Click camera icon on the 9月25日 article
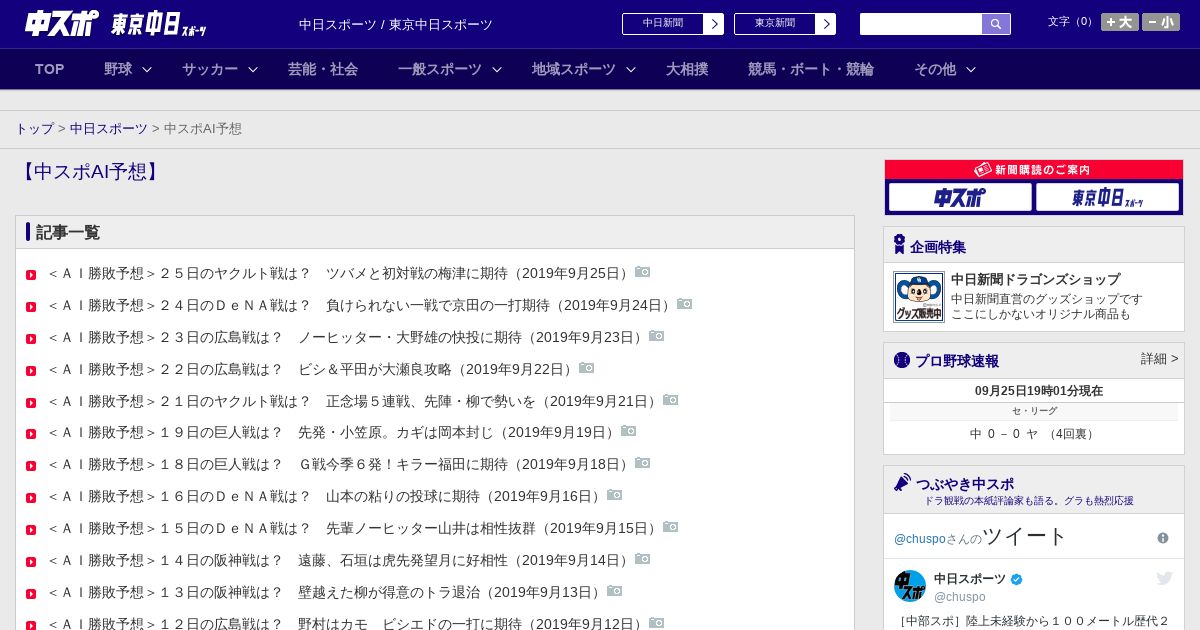Viewport: 1200px width, 630px height. point(643,272)
